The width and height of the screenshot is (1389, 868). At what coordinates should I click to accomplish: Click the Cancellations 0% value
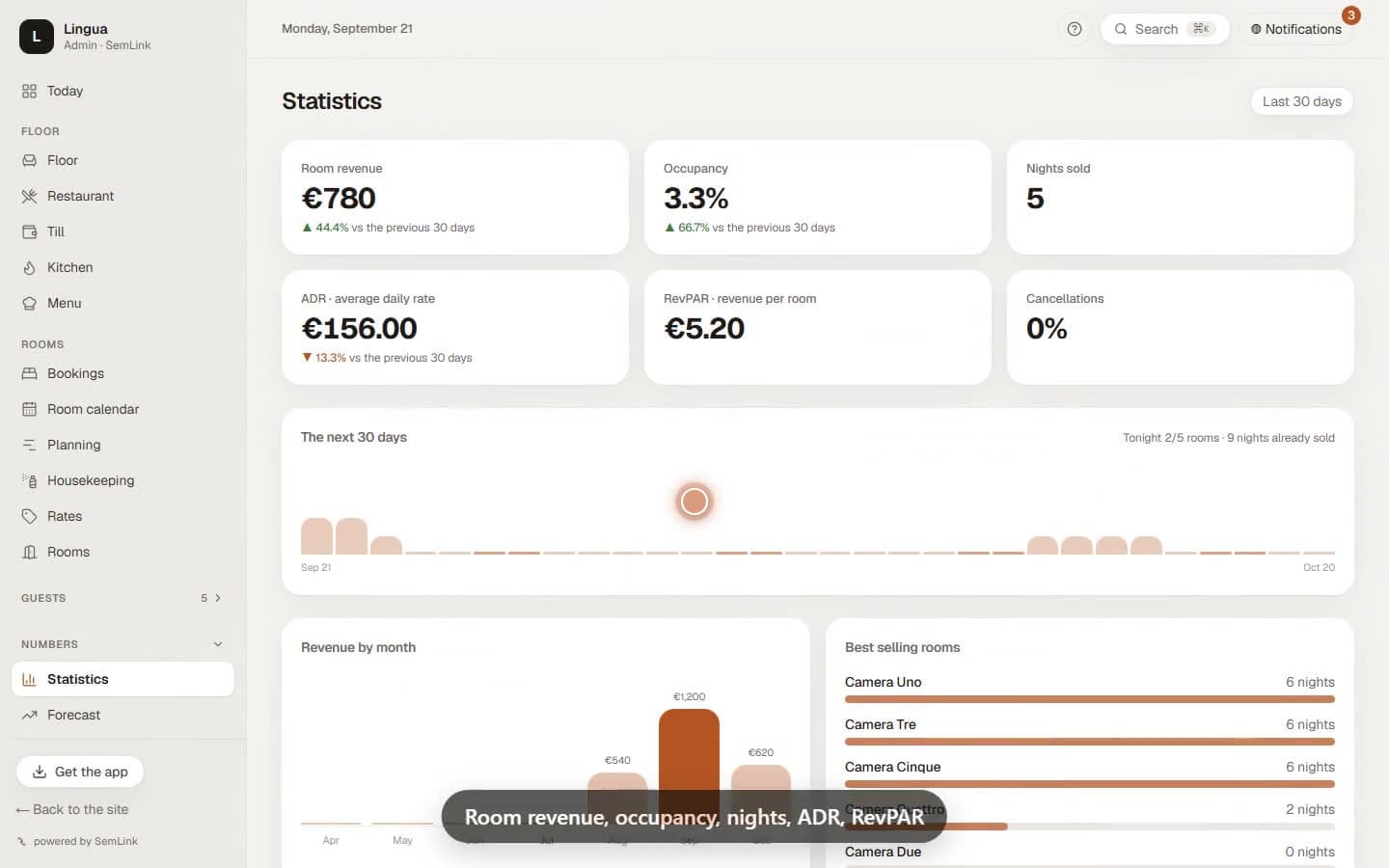click(x=1047, y=329)
